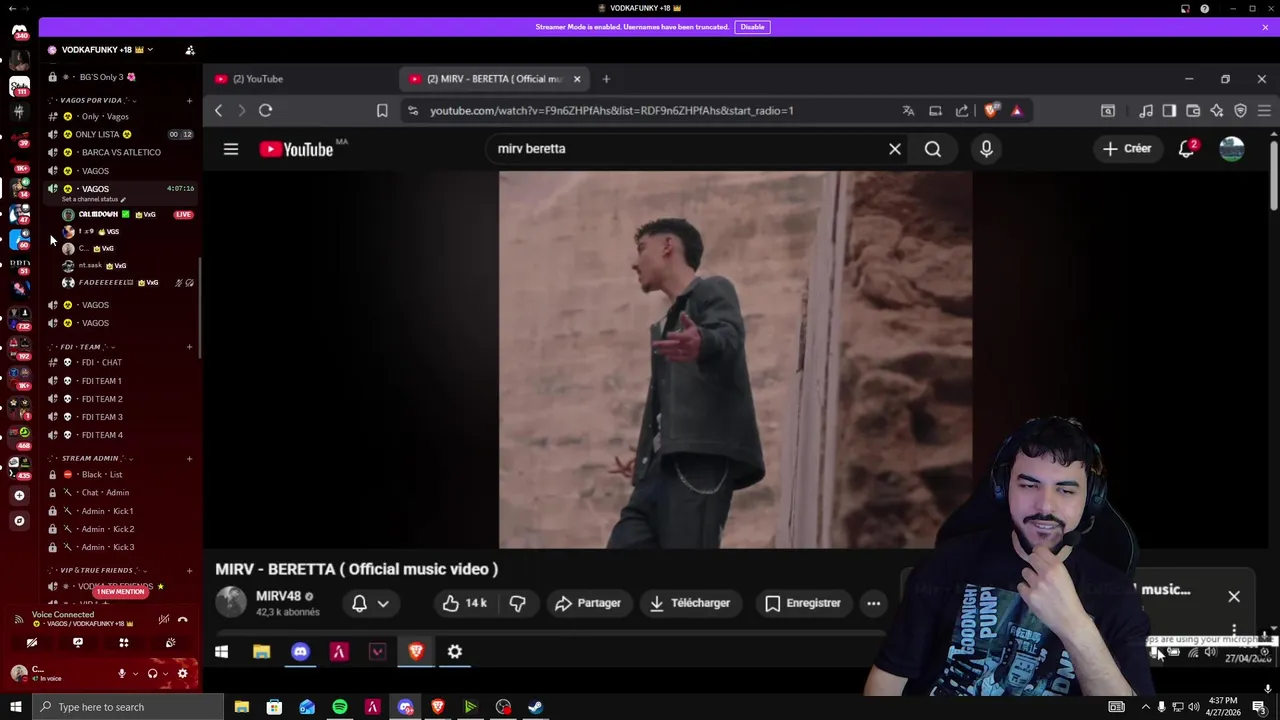Open Brave Wallet icon
1280x720 pixels.
(x=1193, y=110)
